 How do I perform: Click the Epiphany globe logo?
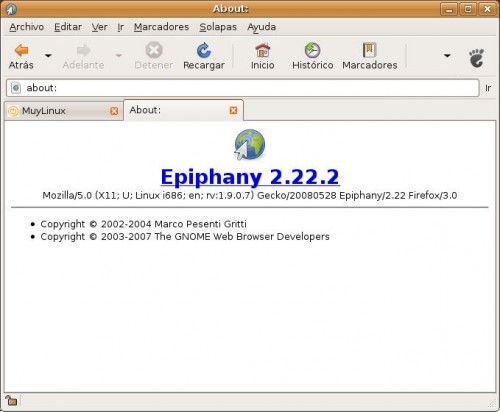(249, 145)
